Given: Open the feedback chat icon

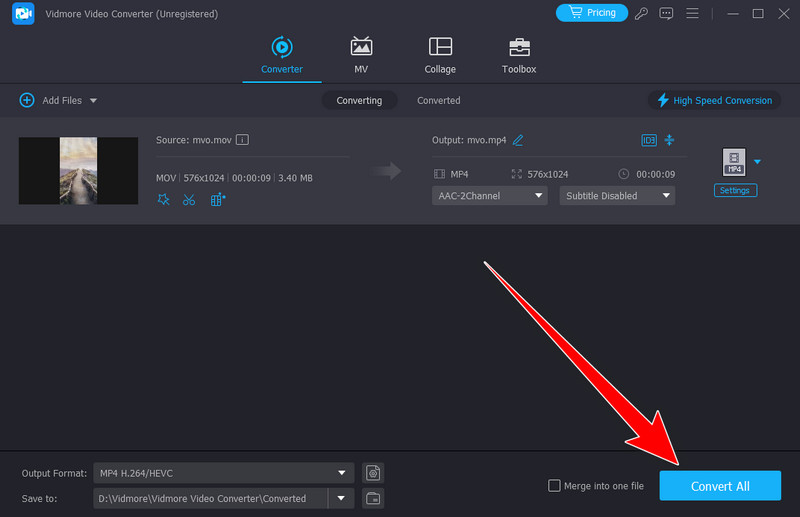Looking at the screenshot, I should click(x=664, y=13).
